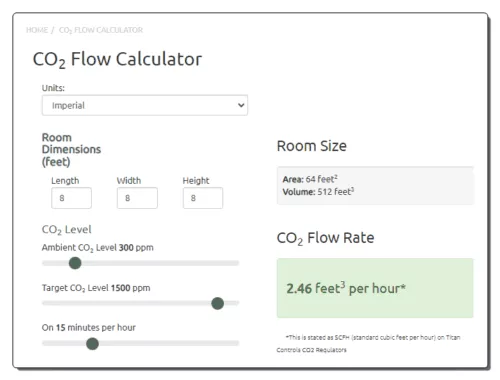Click the Length label text
500x380 pixels.
point(65,181)
